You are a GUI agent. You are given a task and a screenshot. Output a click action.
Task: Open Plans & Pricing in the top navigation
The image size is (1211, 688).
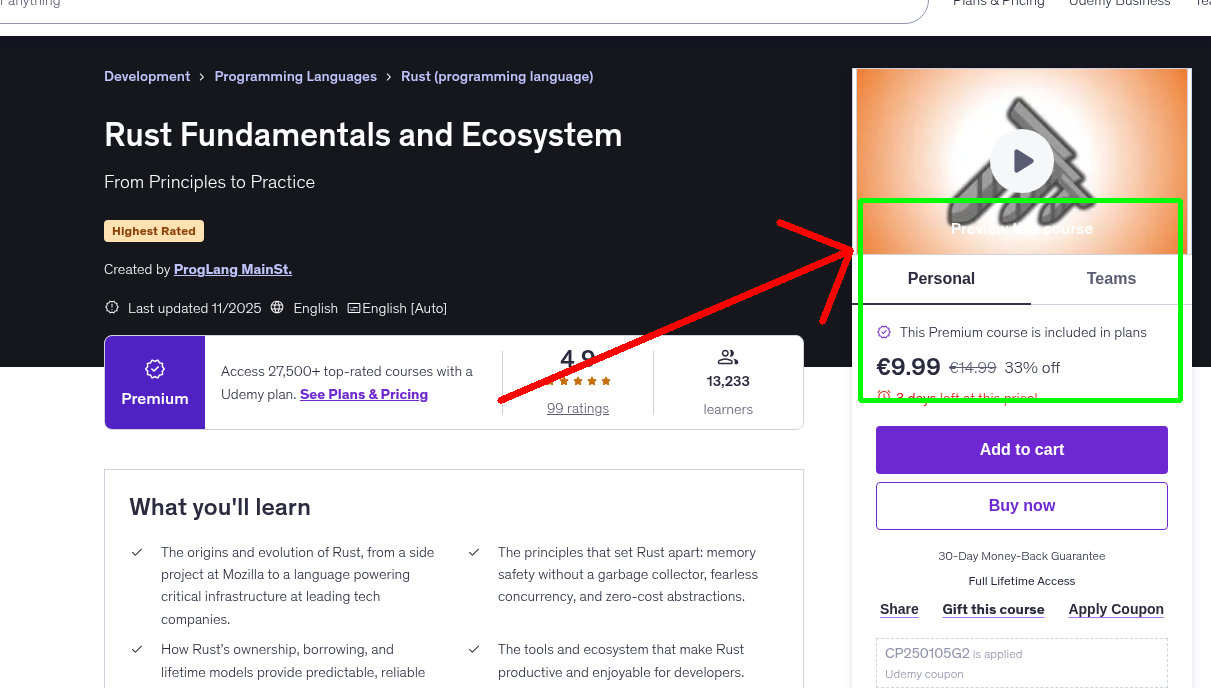998,4
